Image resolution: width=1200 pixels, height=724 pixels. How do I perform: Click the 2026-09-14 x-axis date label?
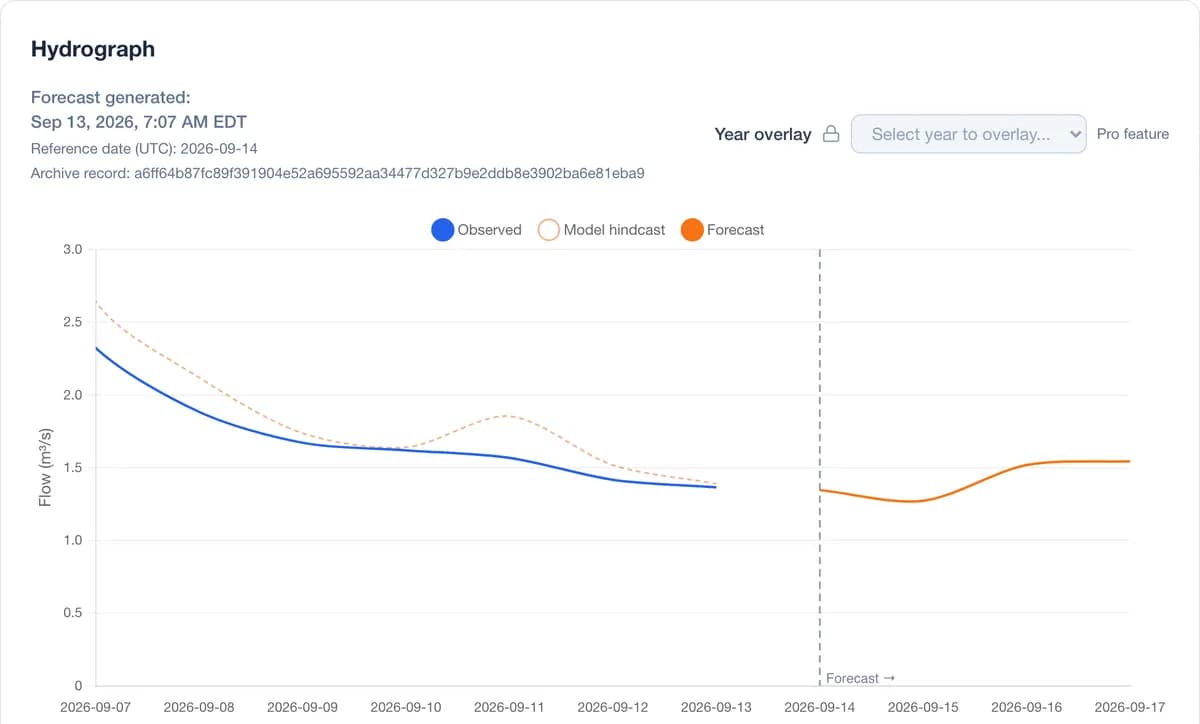coord(819,707)
